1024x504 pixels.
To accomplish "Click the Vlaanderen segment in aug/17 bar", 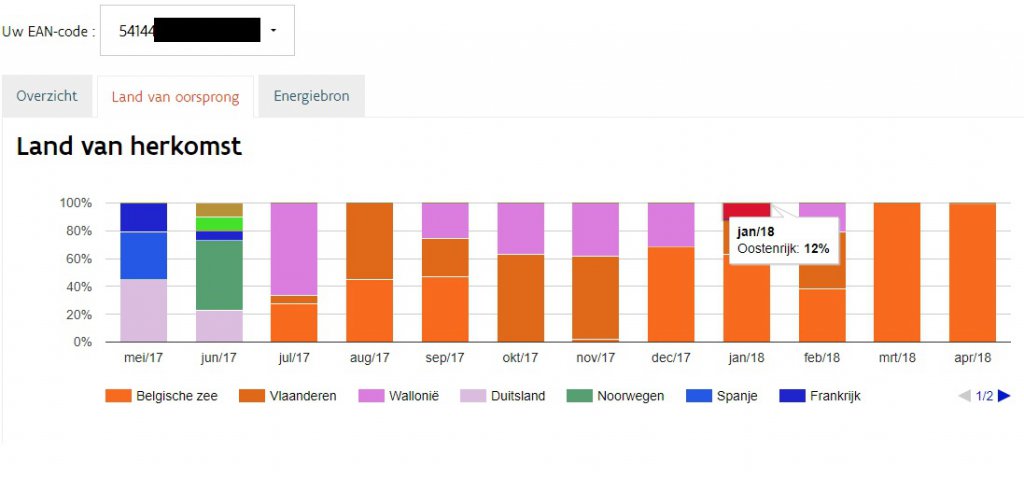I will [370, 241].
